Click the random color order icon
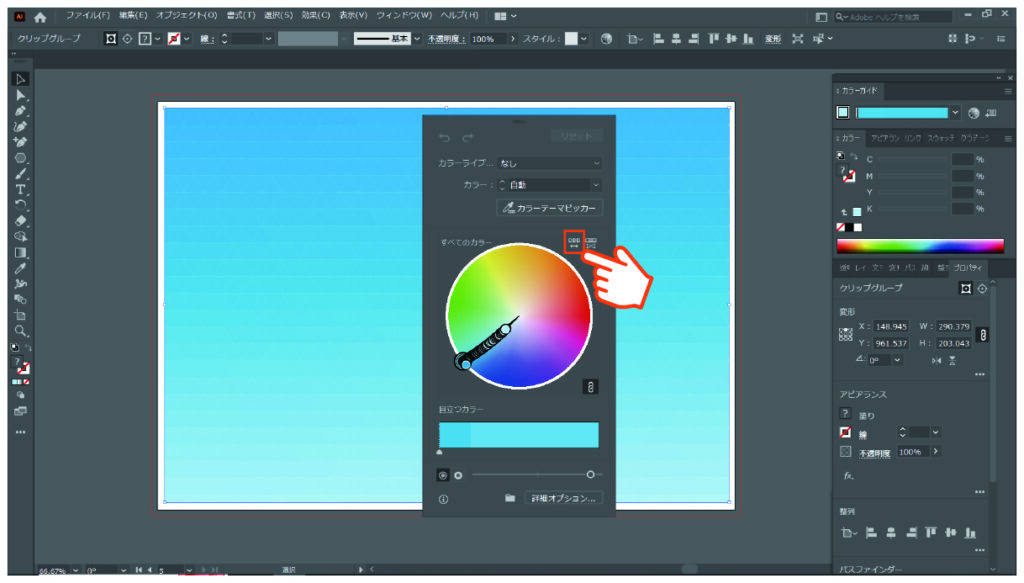The height and width of the screenshot is (583, 1024). tap(574, 243)
